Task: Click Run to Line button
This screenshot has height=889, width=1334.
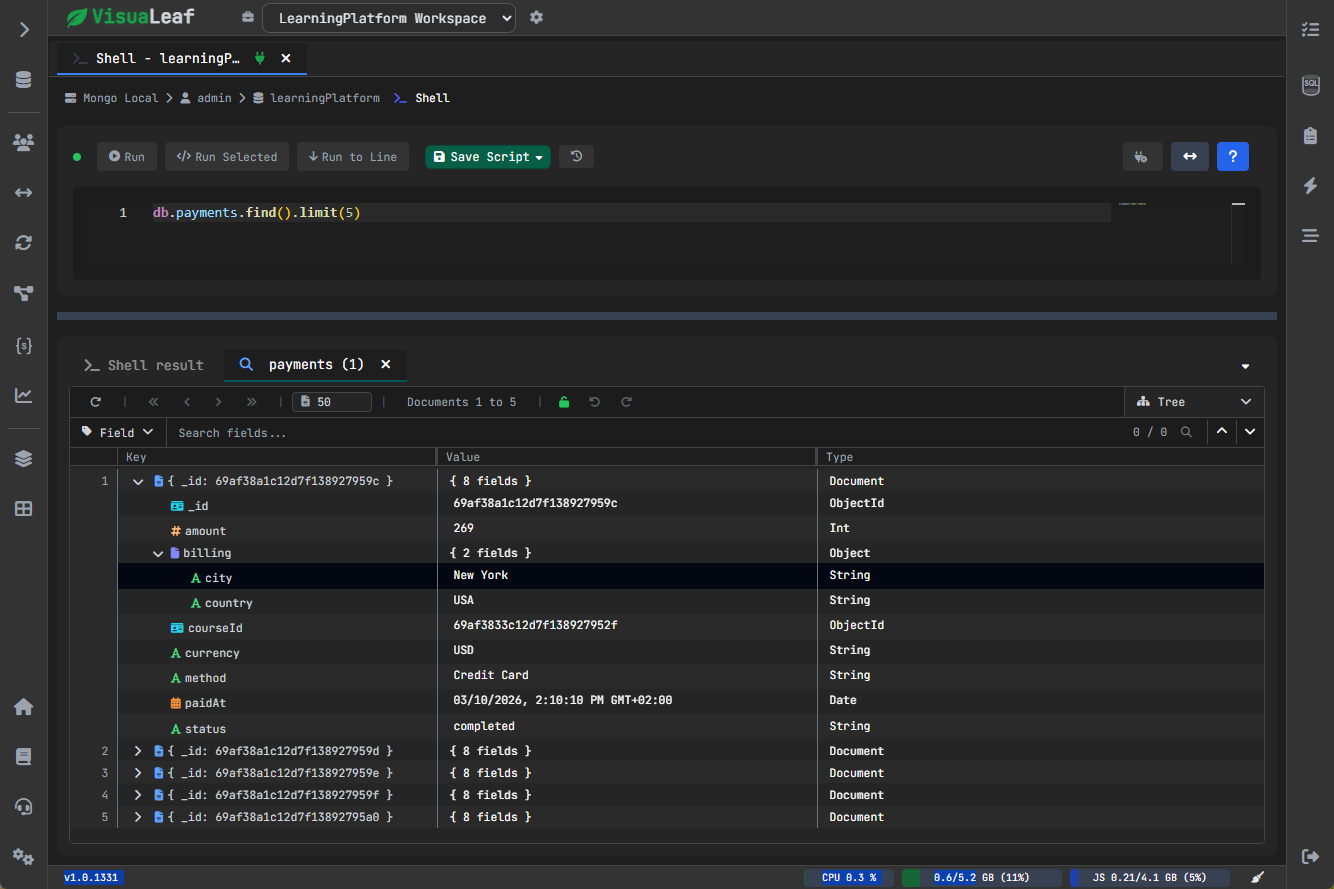Action: tap(353, 156)
